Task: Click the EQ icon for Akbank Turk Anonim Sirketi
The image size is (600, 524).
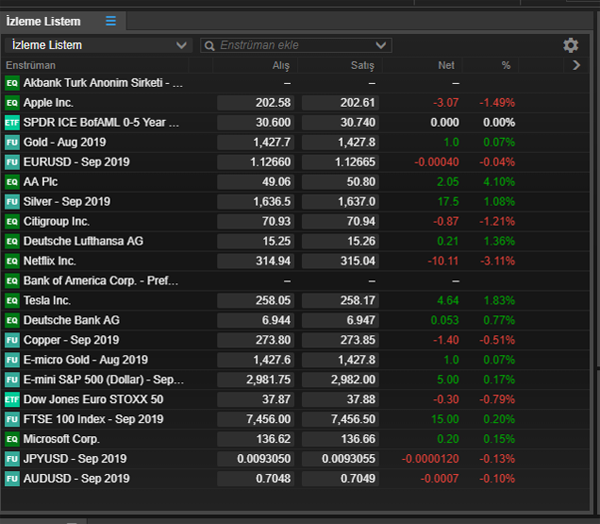Action: 12,83
